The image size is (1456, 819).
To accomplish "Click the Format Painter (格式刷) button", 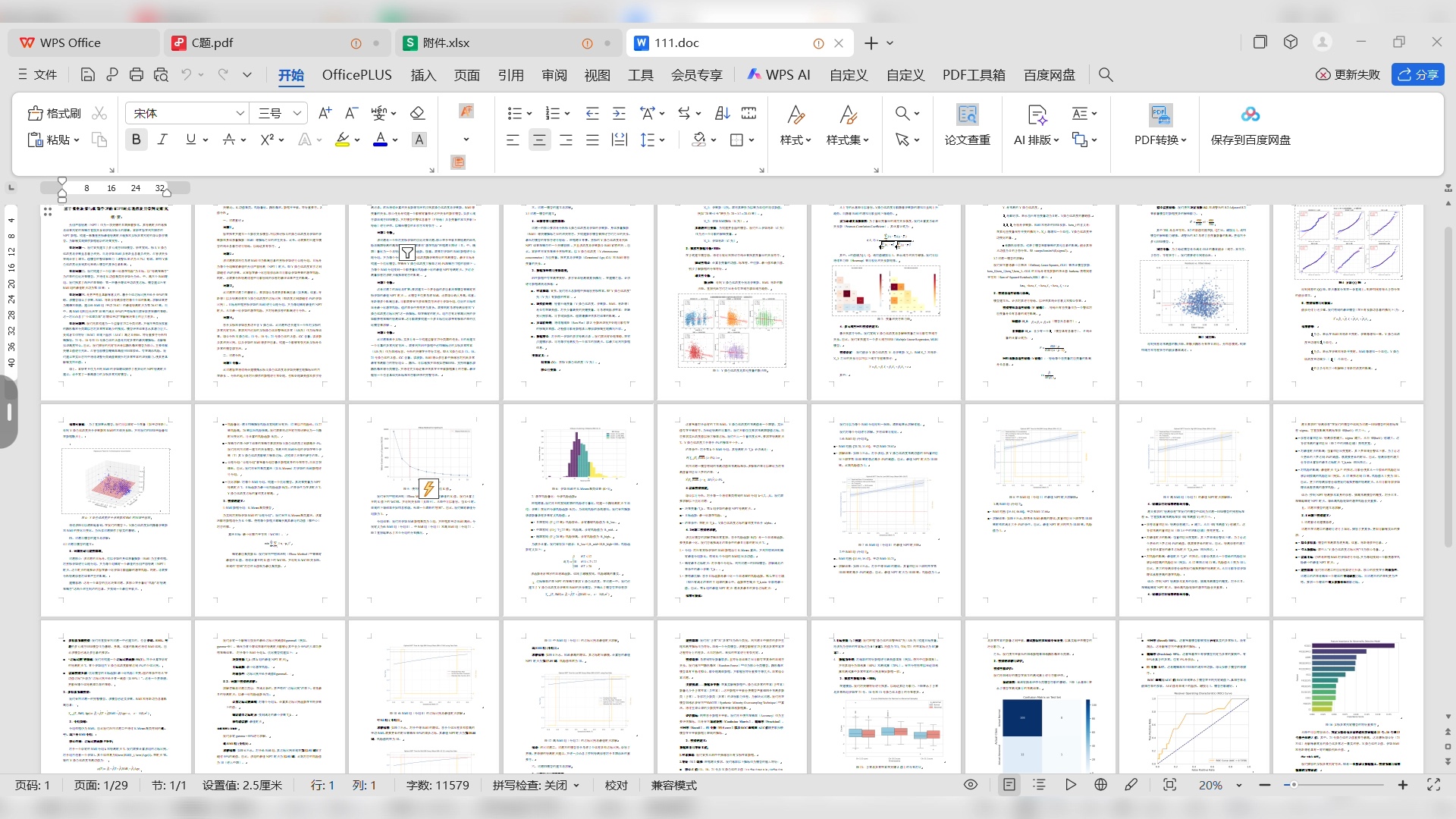I will pyautogui.click(x=55, y=113).
